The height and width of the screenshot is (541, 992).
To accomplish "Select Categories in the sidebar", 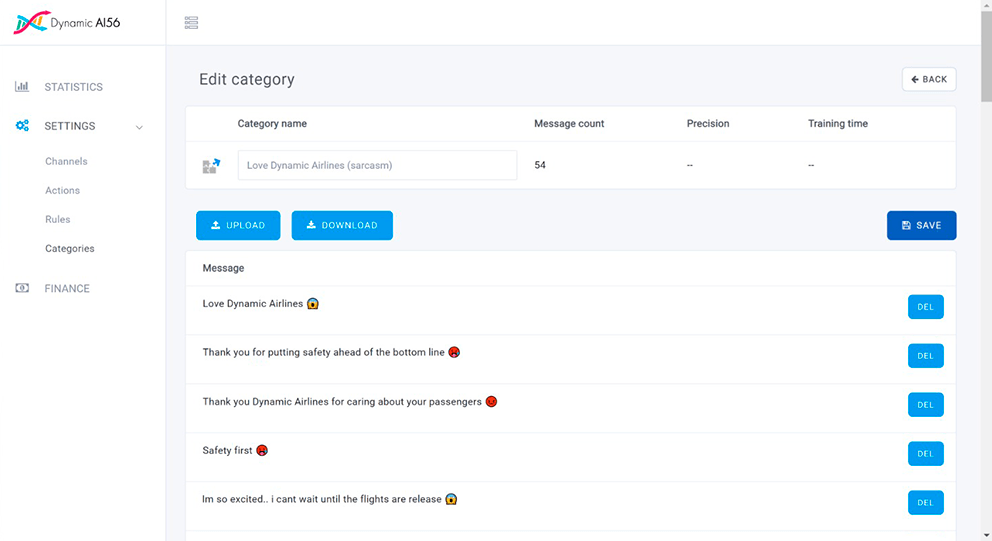I will [70, 248].
